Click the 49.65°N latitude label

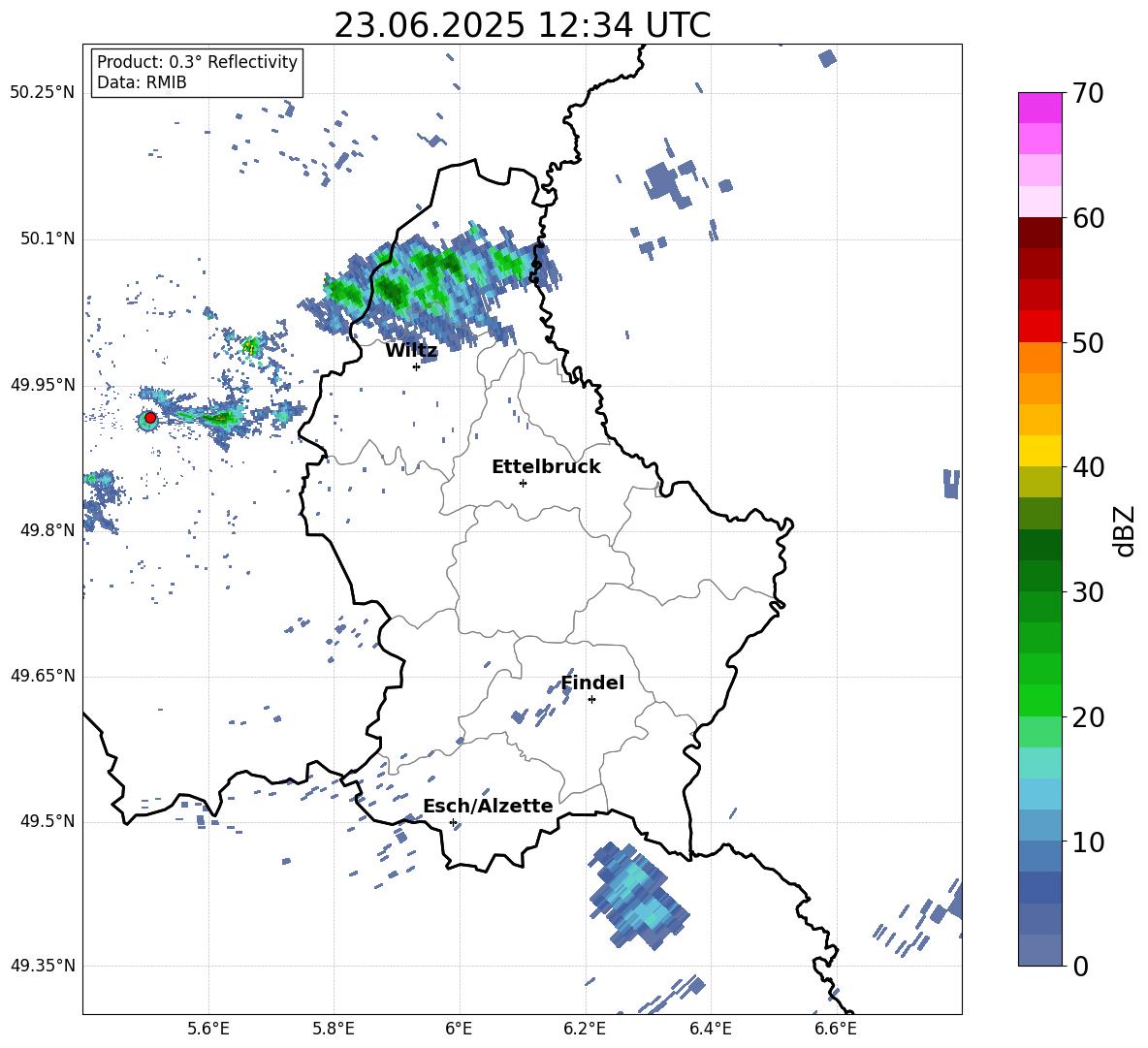click(43, 677)
